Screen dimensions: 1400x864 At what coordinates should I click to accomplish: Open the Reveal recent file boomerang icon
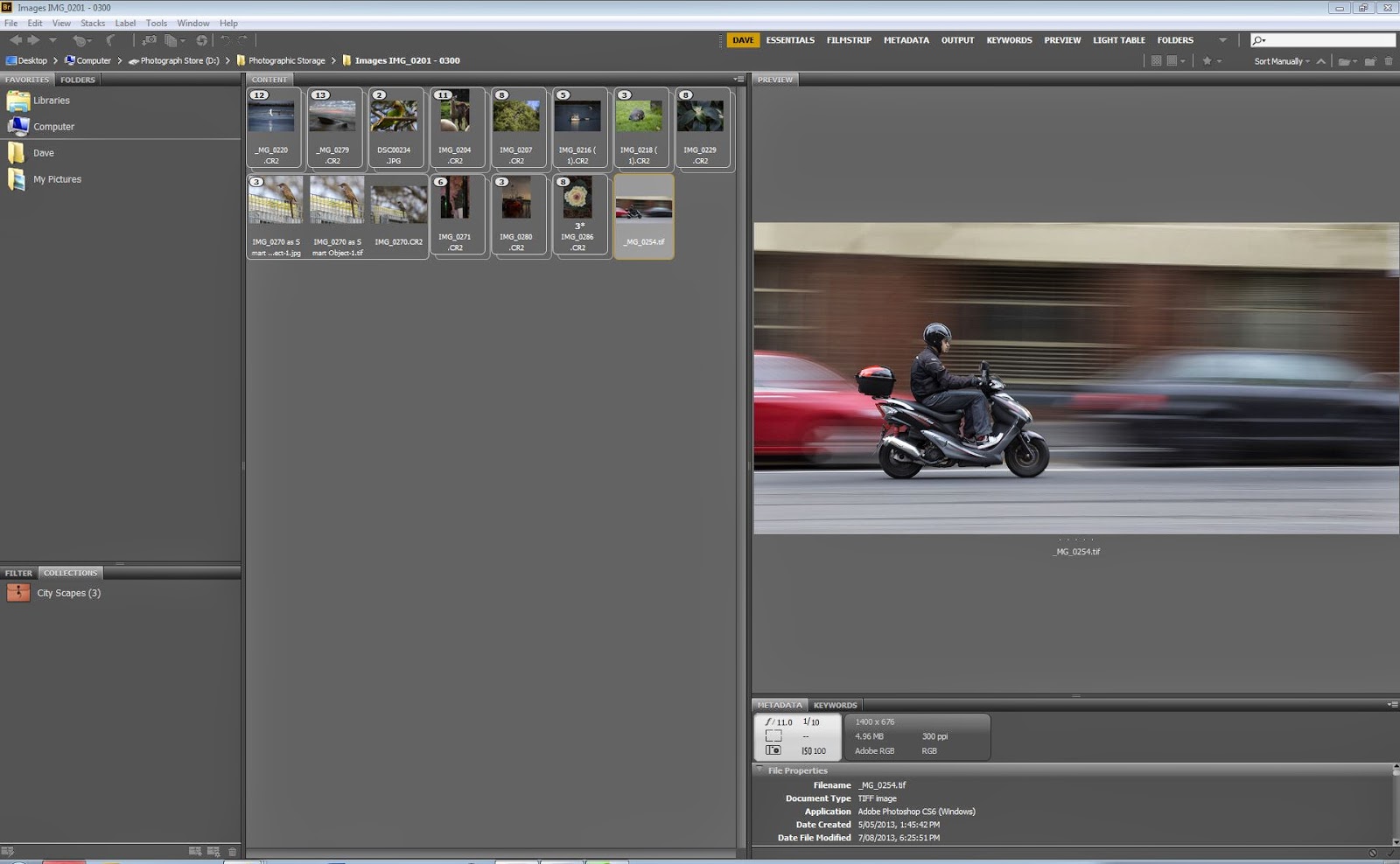click(x=111, y=40)
